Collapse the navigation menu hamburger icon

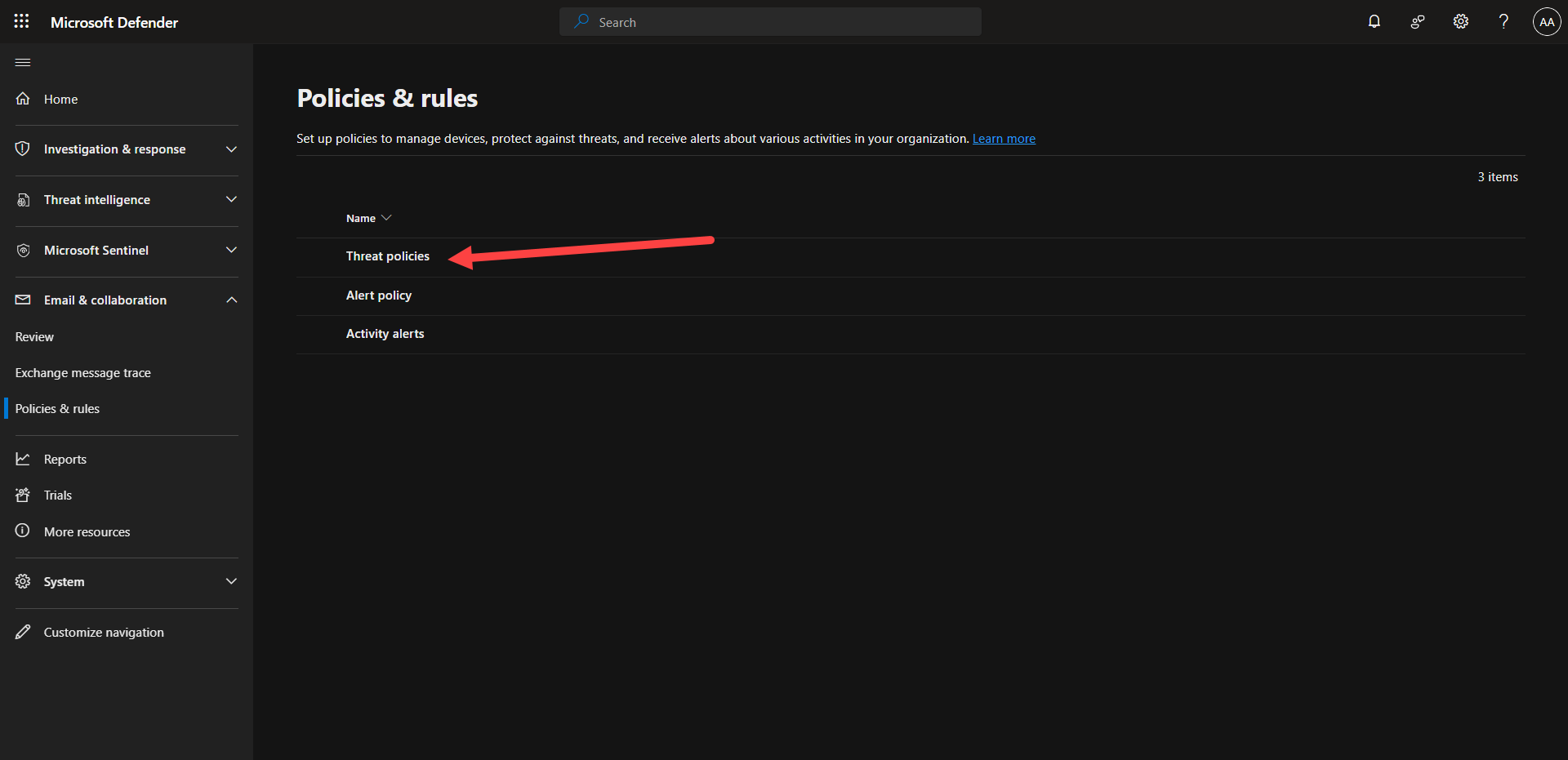click(x=23, y=63)
